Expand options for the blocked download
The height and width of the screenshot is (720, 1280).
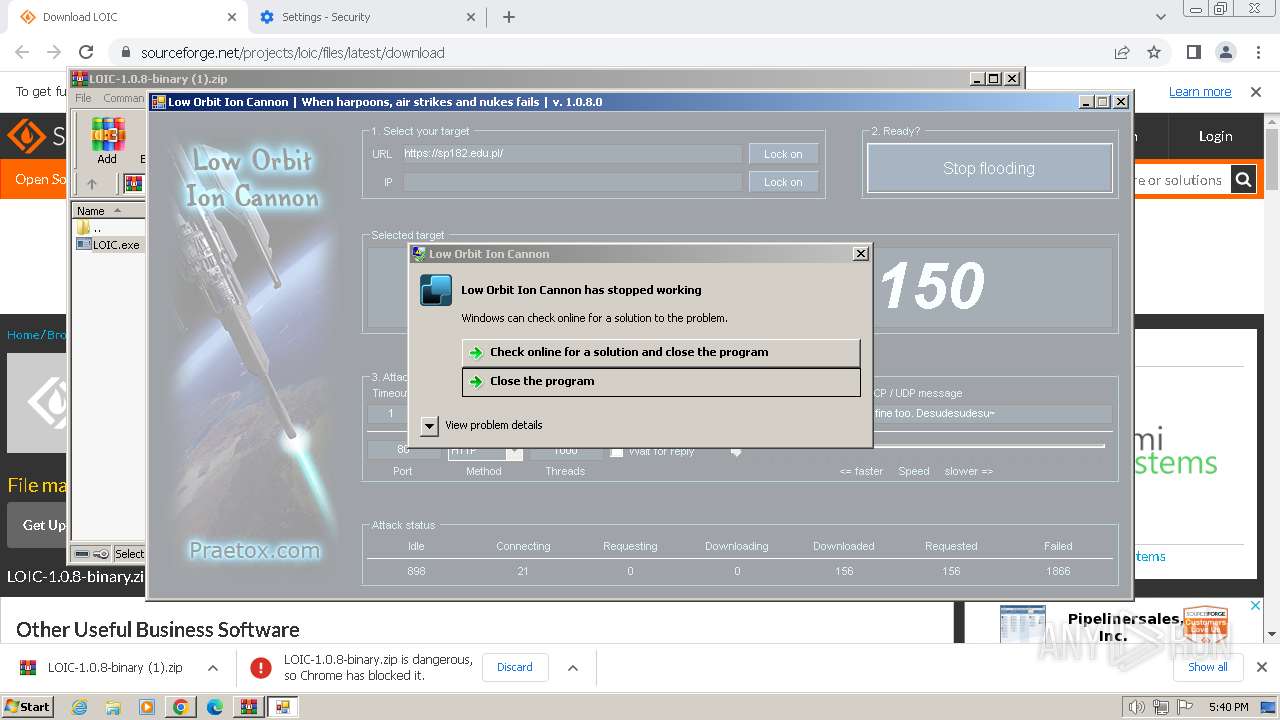pos(573,668)
